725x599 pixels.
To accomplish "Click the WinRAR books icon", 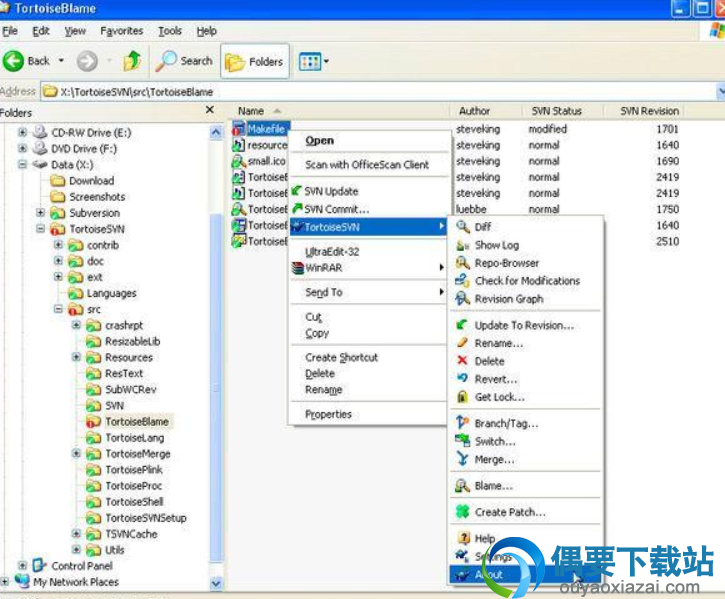I will pyautogui.click(x=298, y=268).
